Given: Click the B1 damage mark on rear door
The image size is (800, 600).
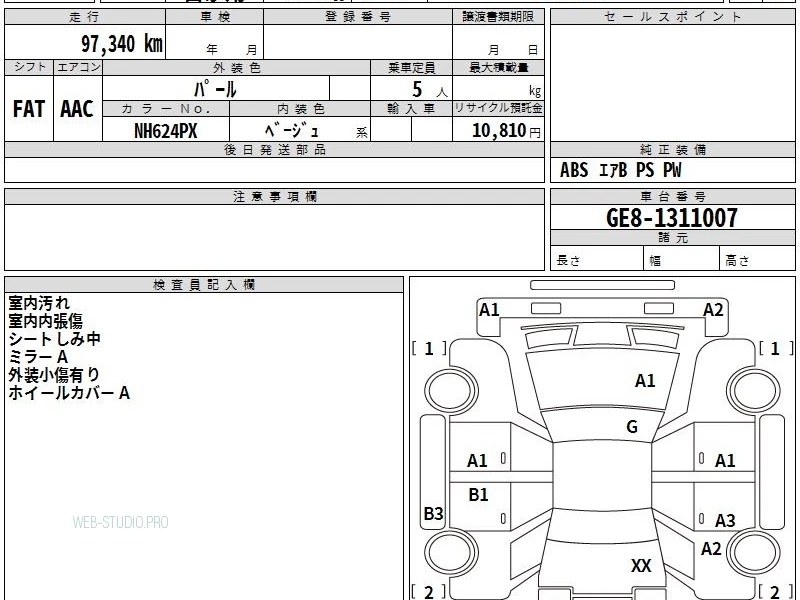Looking at the screenshot, I should click(x=478, y=494).
